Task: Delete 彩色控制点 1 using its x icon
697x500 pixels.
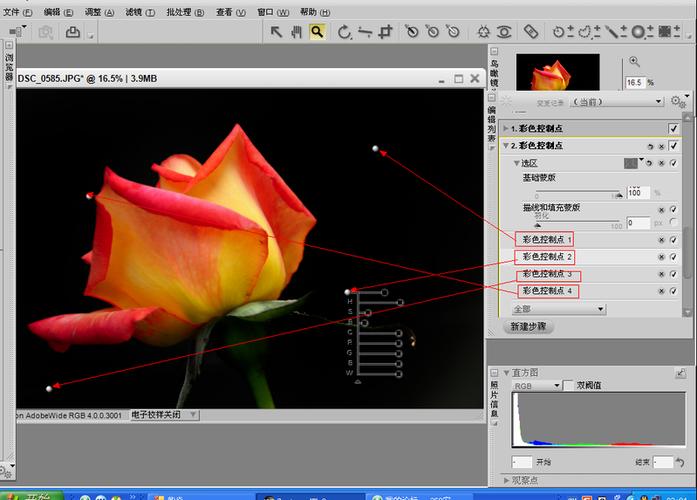Action: pos(661,240)
